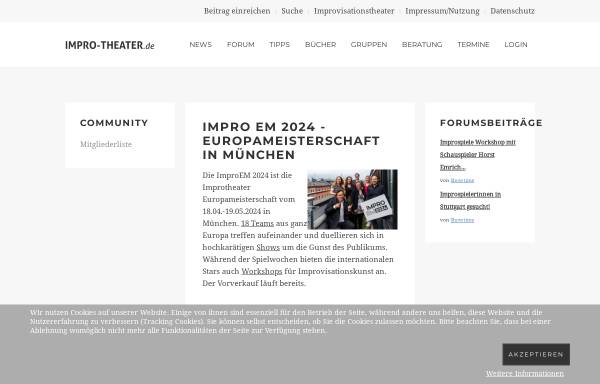Follow the Shows link in article

pos(268,247)
